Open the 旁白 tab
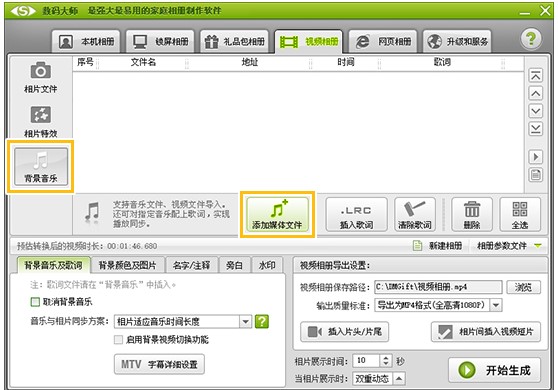This screenshot has width=558, height=390. click(234, 265)
